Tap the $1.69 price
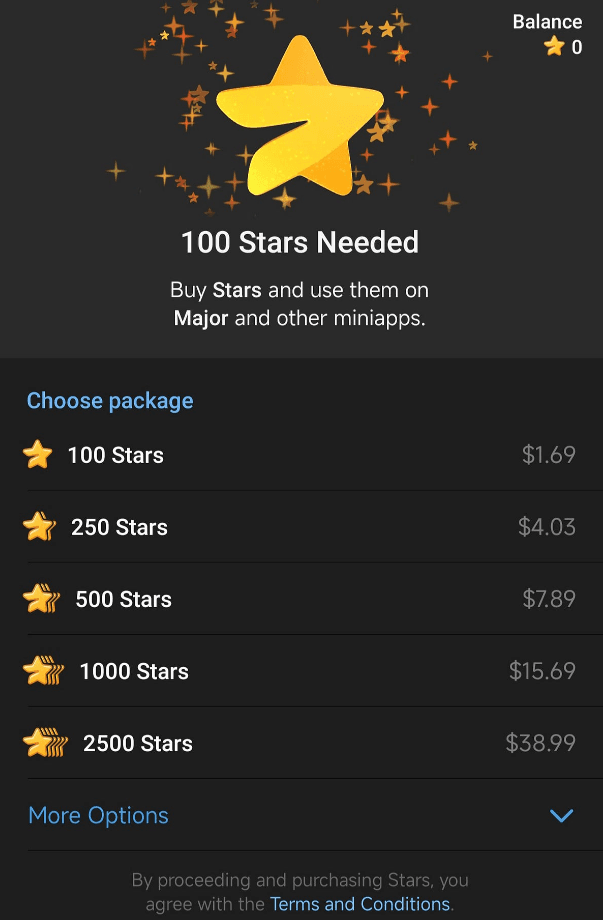The height and width of the screenshot is (920, 603). pos(548,455)
